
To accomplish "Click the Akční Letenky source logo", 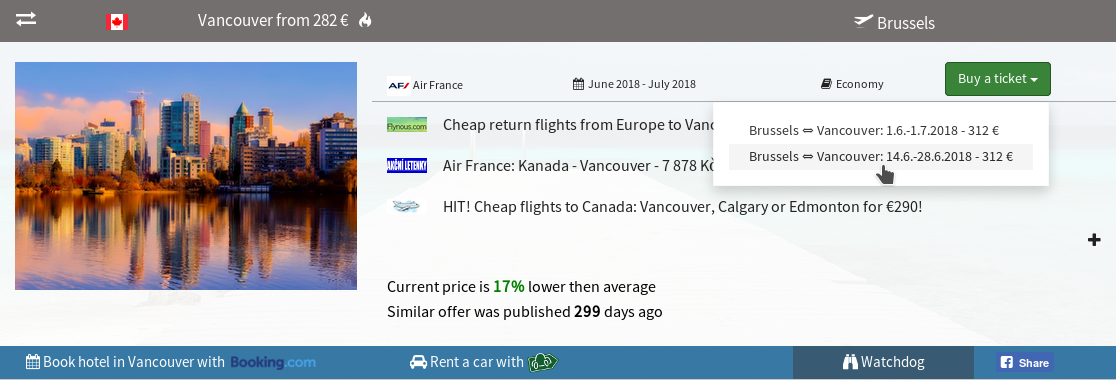I will [x=407, y=166].
